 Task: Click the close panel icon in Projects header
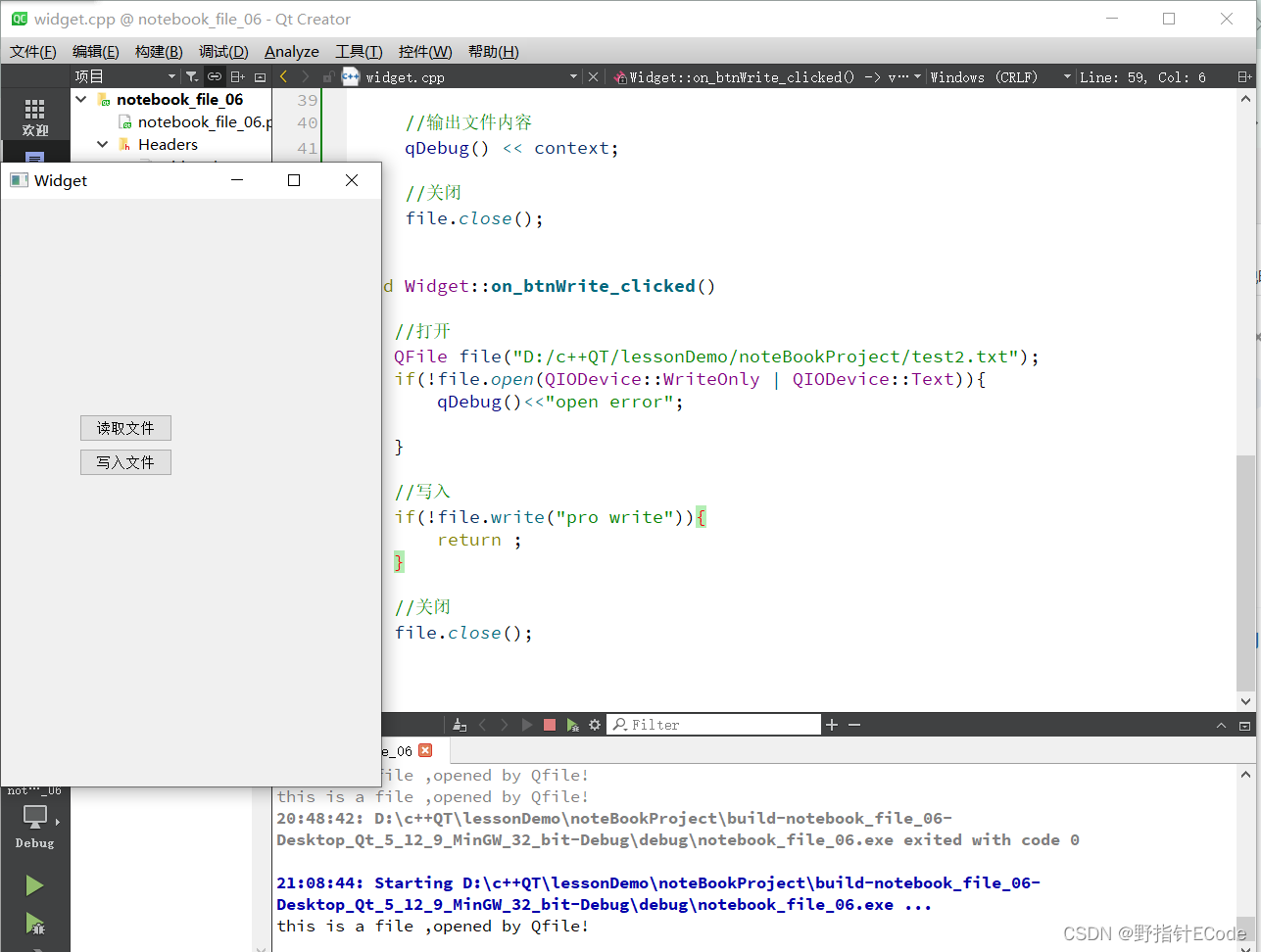(x=260, y=76)
